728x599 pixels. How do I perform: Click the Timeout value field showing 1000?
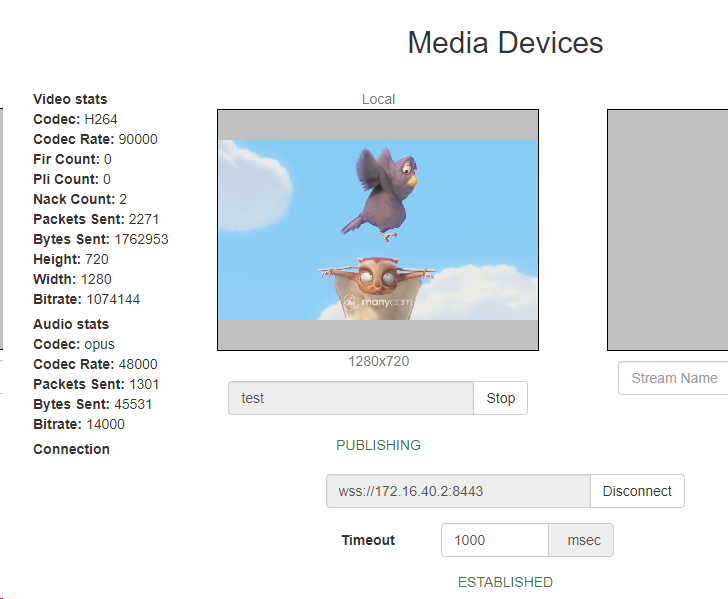click(x=495, y=540)
